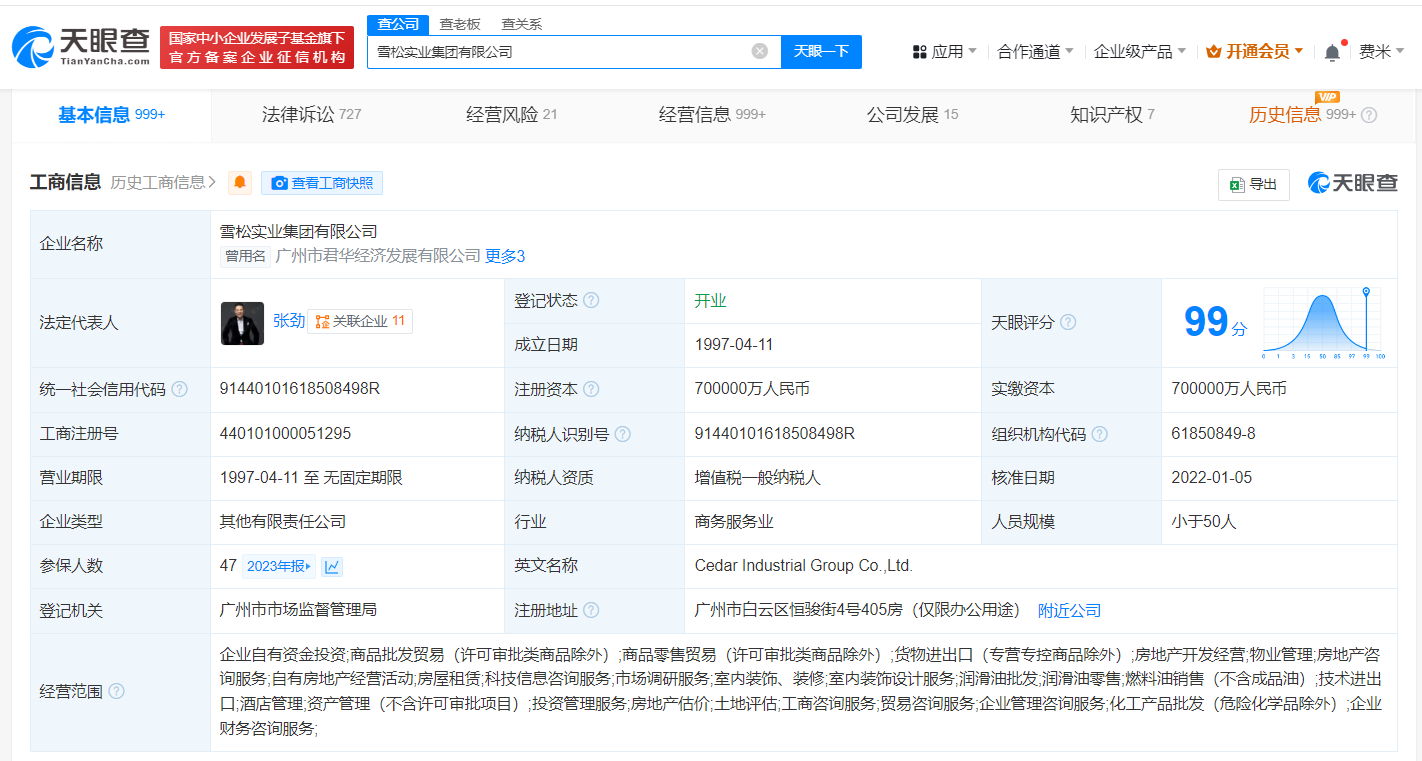
Task: Switch to the 历史信息 VIP tab
Action: [1302, 115]
